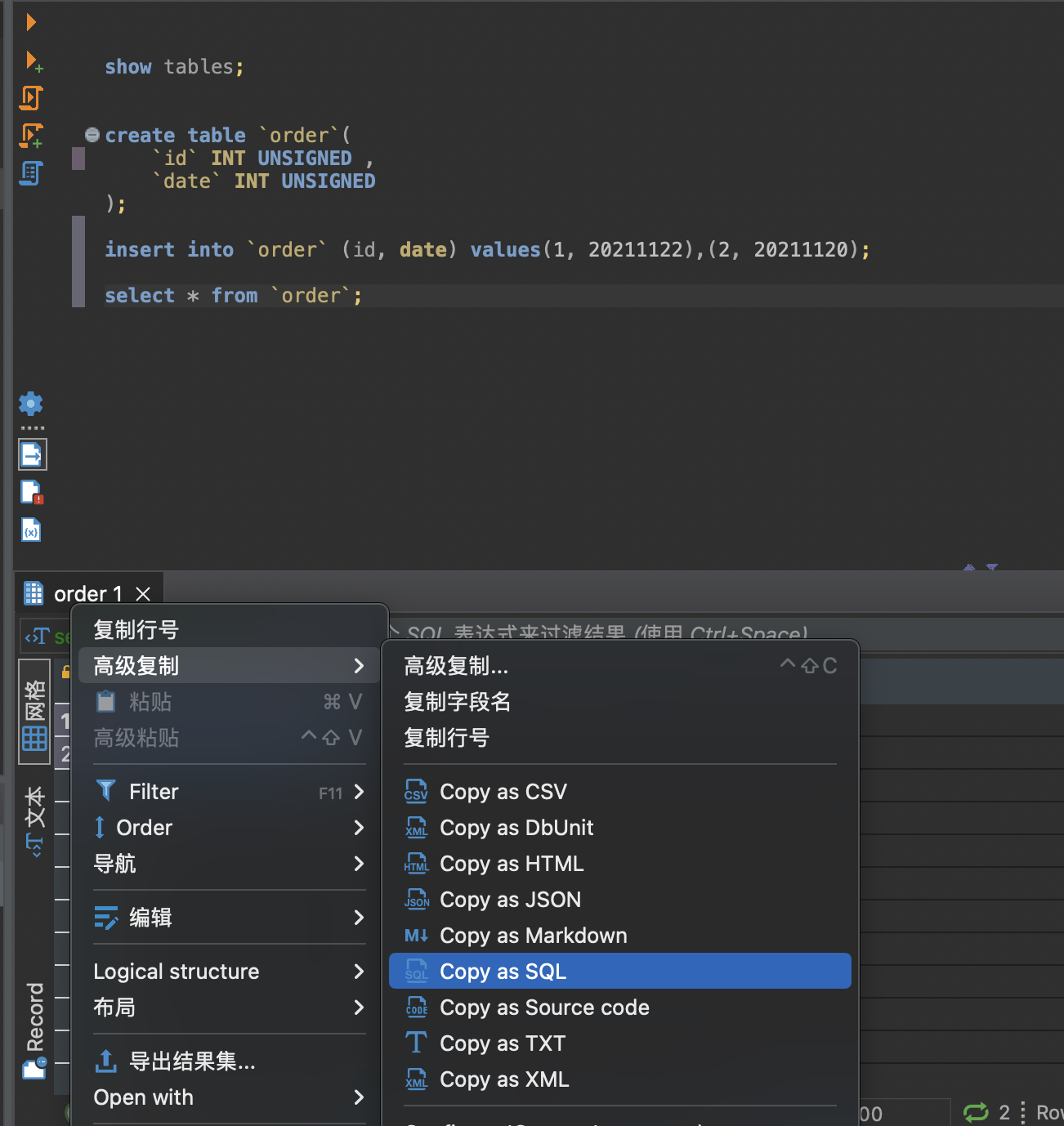Switch to 文本 text view mode
The image size is (1064, 1126).
pyautogui.click(x=34, y=817)
